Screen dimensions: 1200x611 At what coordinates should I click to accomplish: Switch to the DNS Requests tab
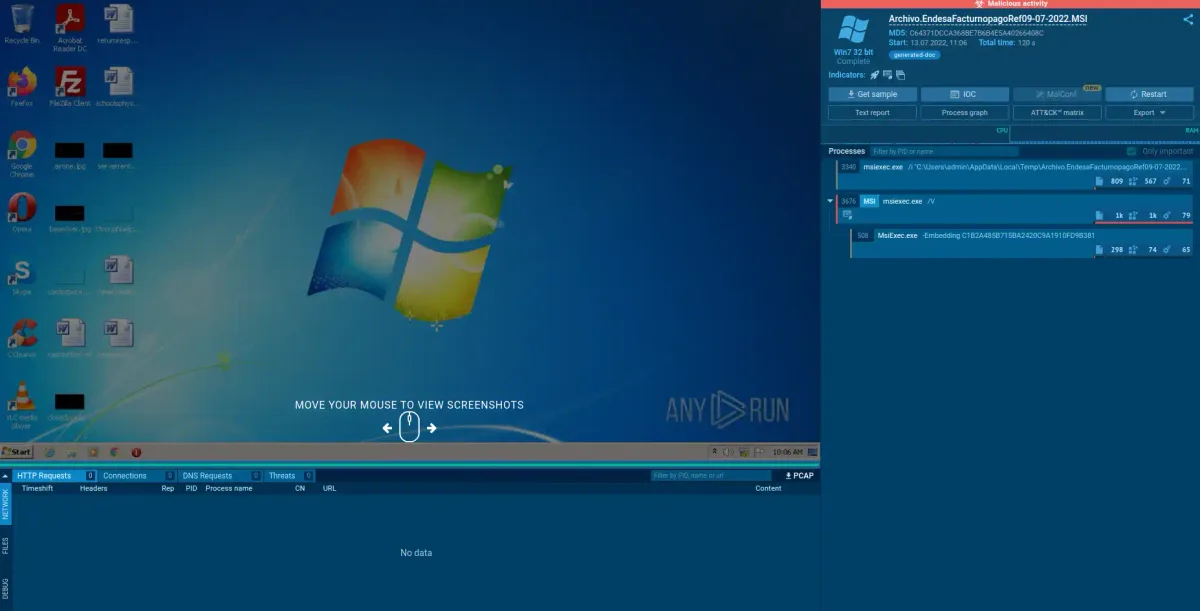click(x=207, y=476)
